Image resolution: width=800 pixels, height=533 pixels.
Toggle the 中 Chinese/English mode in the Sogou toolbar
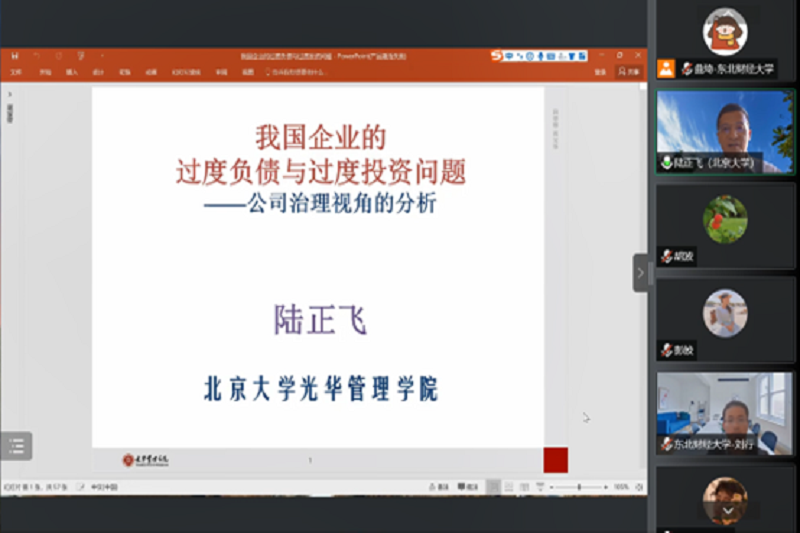point(509,56)
